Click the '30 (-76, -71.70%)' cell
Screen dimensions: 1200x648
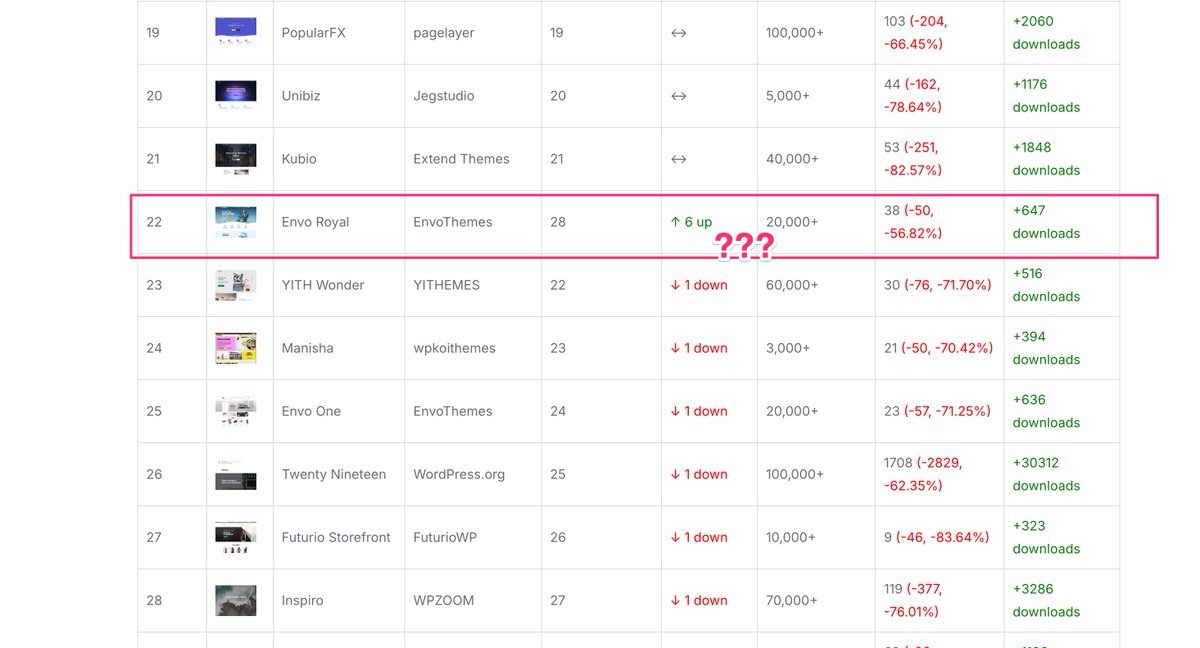tap(938, 285)
